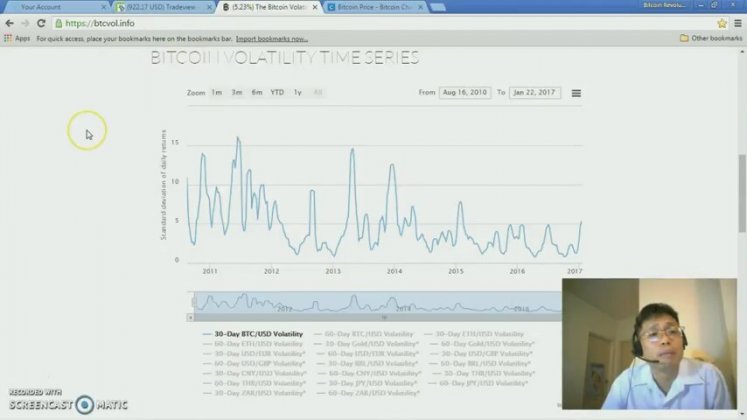Set chart zoom to 3m

[237, 92]
